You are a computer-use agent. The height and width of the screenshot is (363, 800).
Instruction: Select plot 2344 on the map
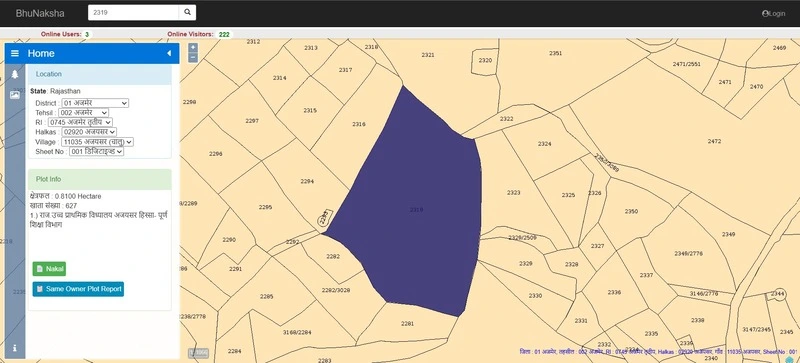(x=778, y=294)
